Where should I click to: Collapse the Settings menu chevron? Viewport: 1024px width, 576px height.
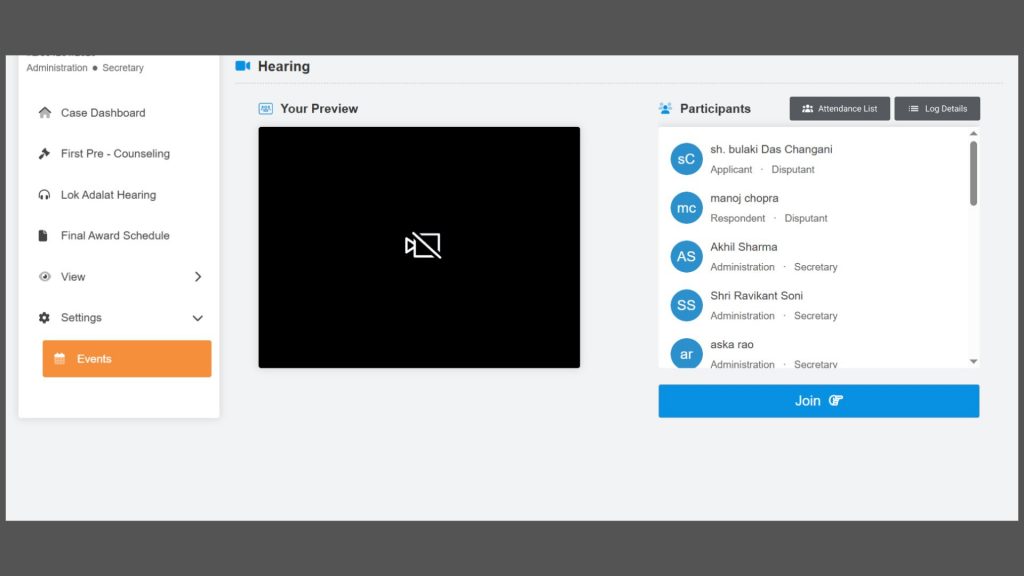click(198, 318)
